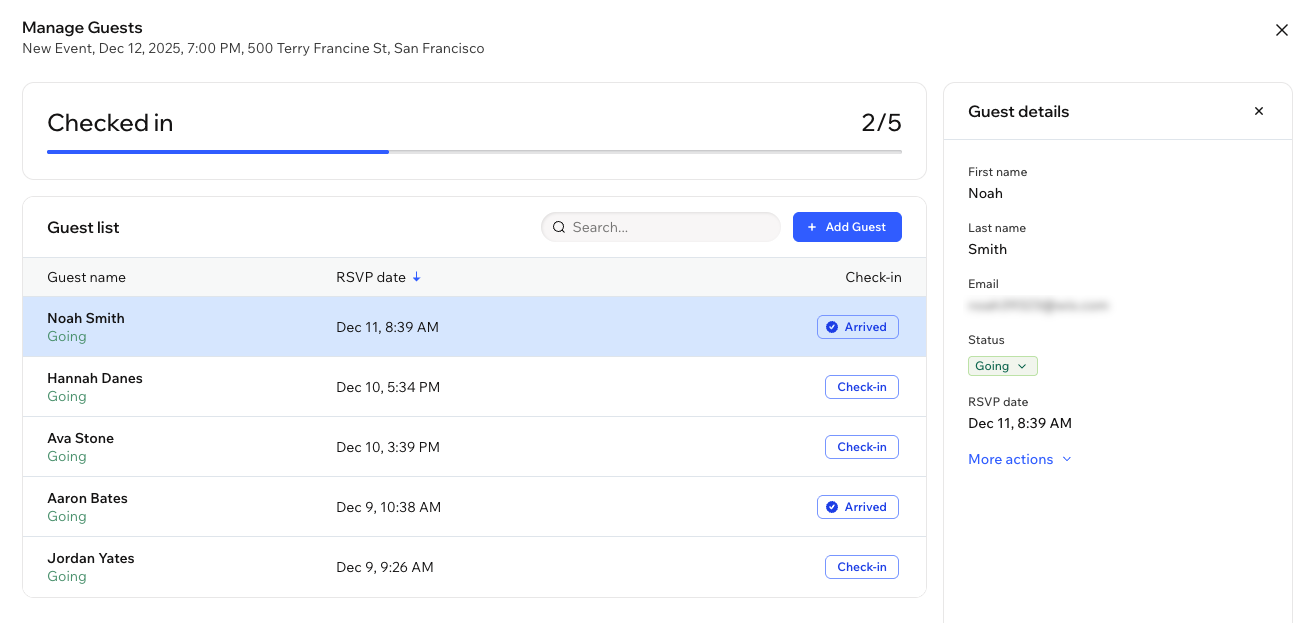Image resolution: width=1310 pixels, height=623 pixels.
Task: Click the X icon on the Guest details panel
Action: pos(1258,111)
